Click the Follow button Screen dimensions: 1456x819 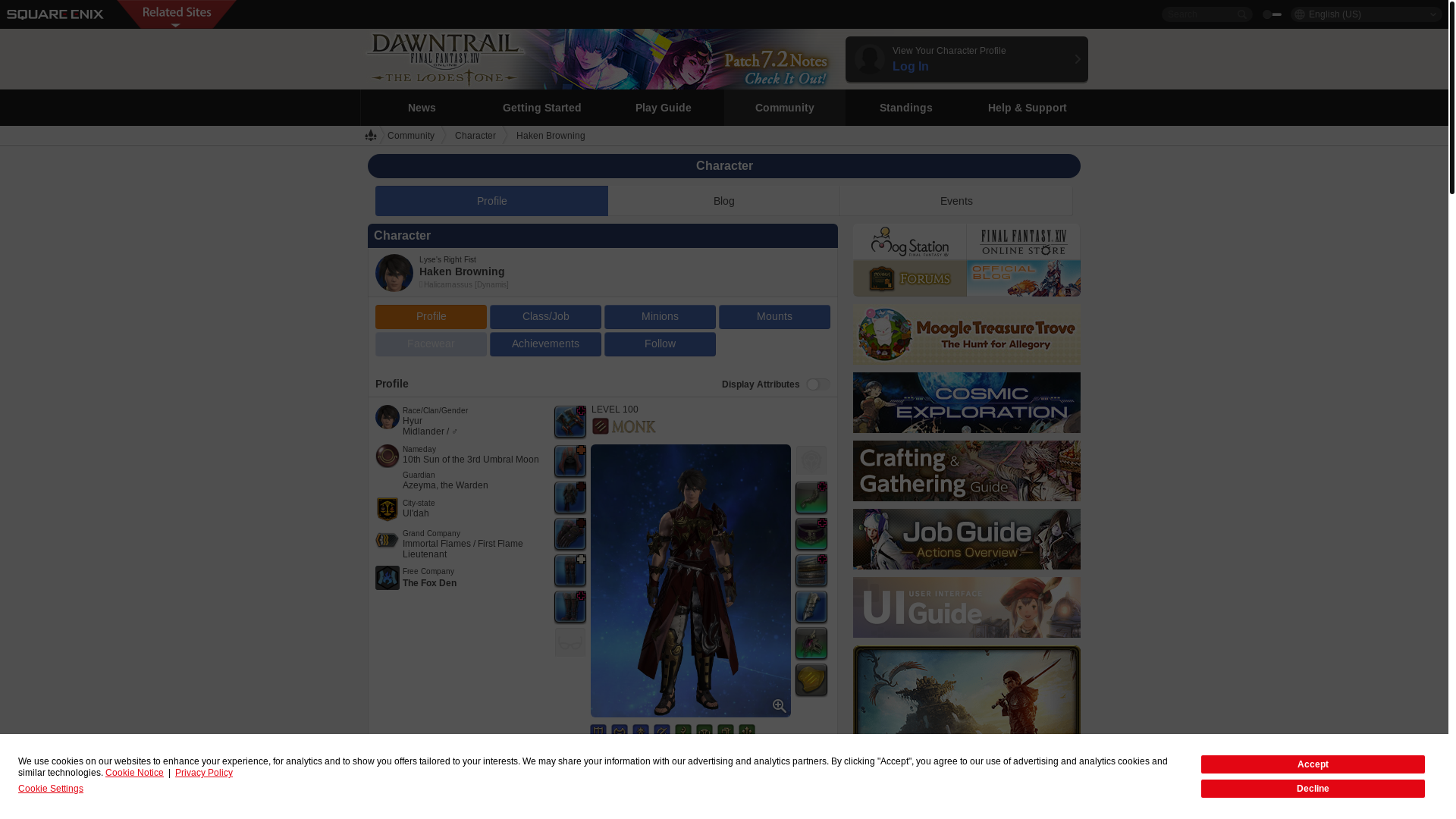[660, 344]
